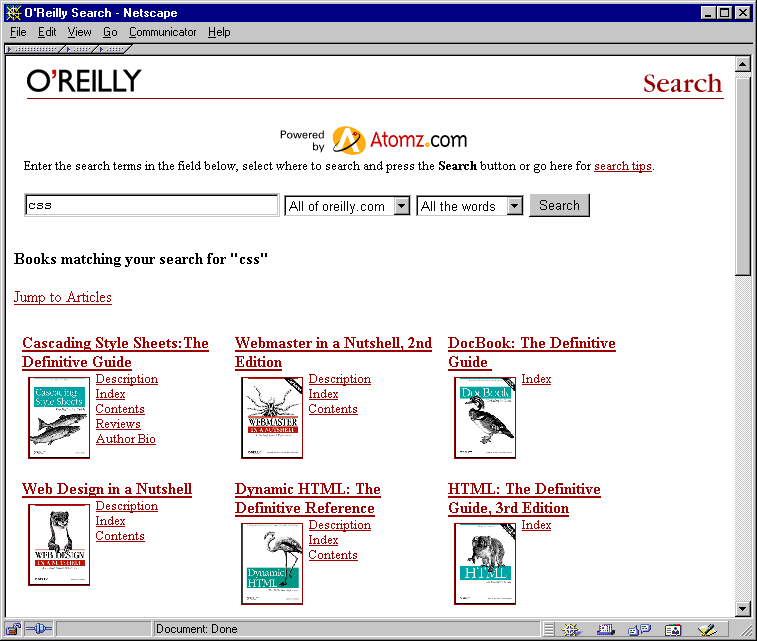Click the Document: Done status text
Screen dimensions: 757x641
[196, 629]
